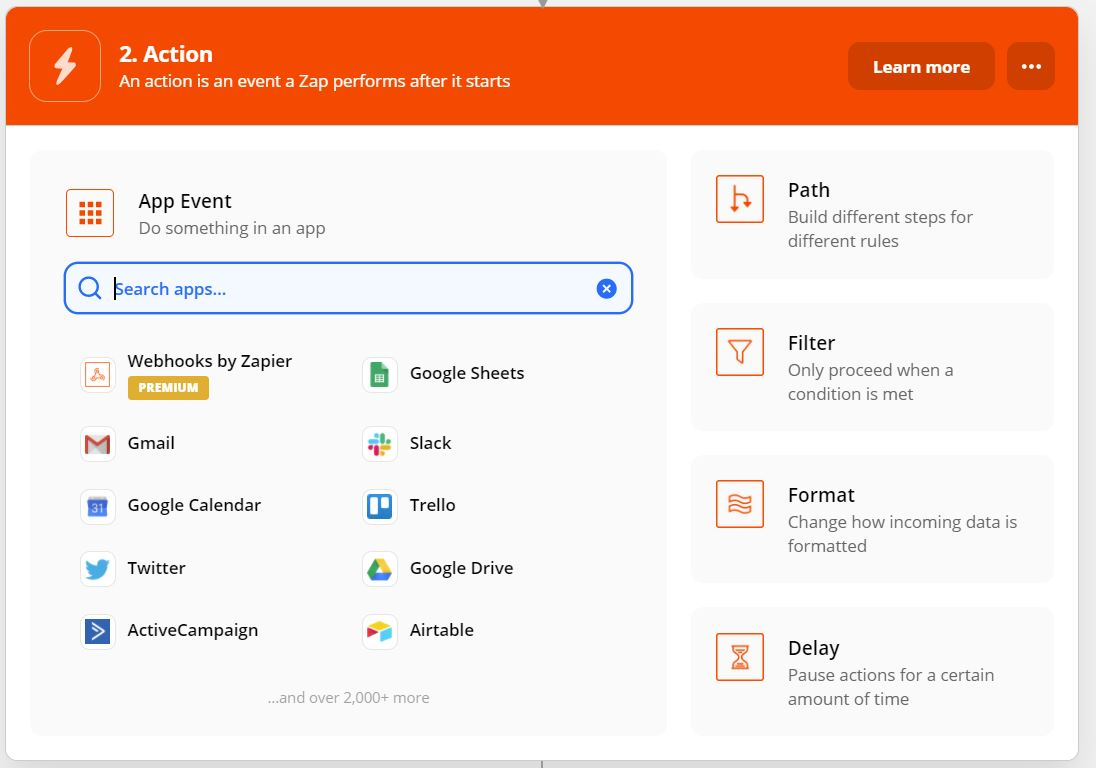The width and height of the screenshot is (1096, 768).
Task: Focus the Search apps input field
Action: [x=348, y=288]
